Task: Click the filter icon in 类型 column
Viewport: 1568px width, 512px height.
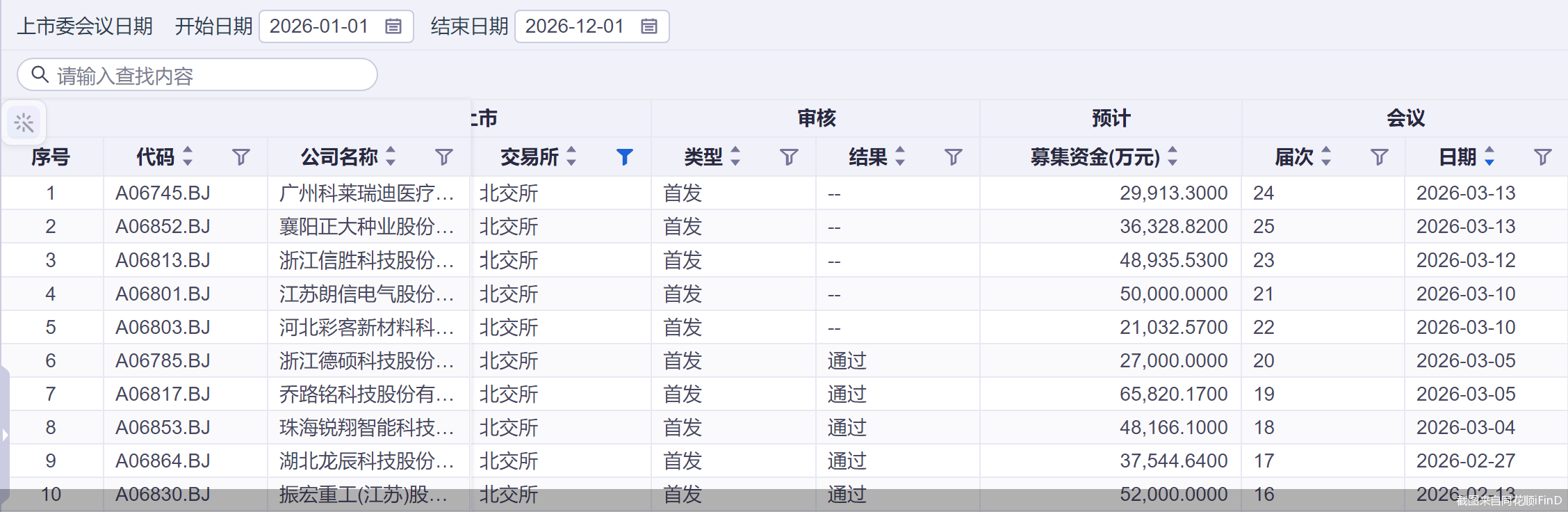Action: [x=789, y=157]
